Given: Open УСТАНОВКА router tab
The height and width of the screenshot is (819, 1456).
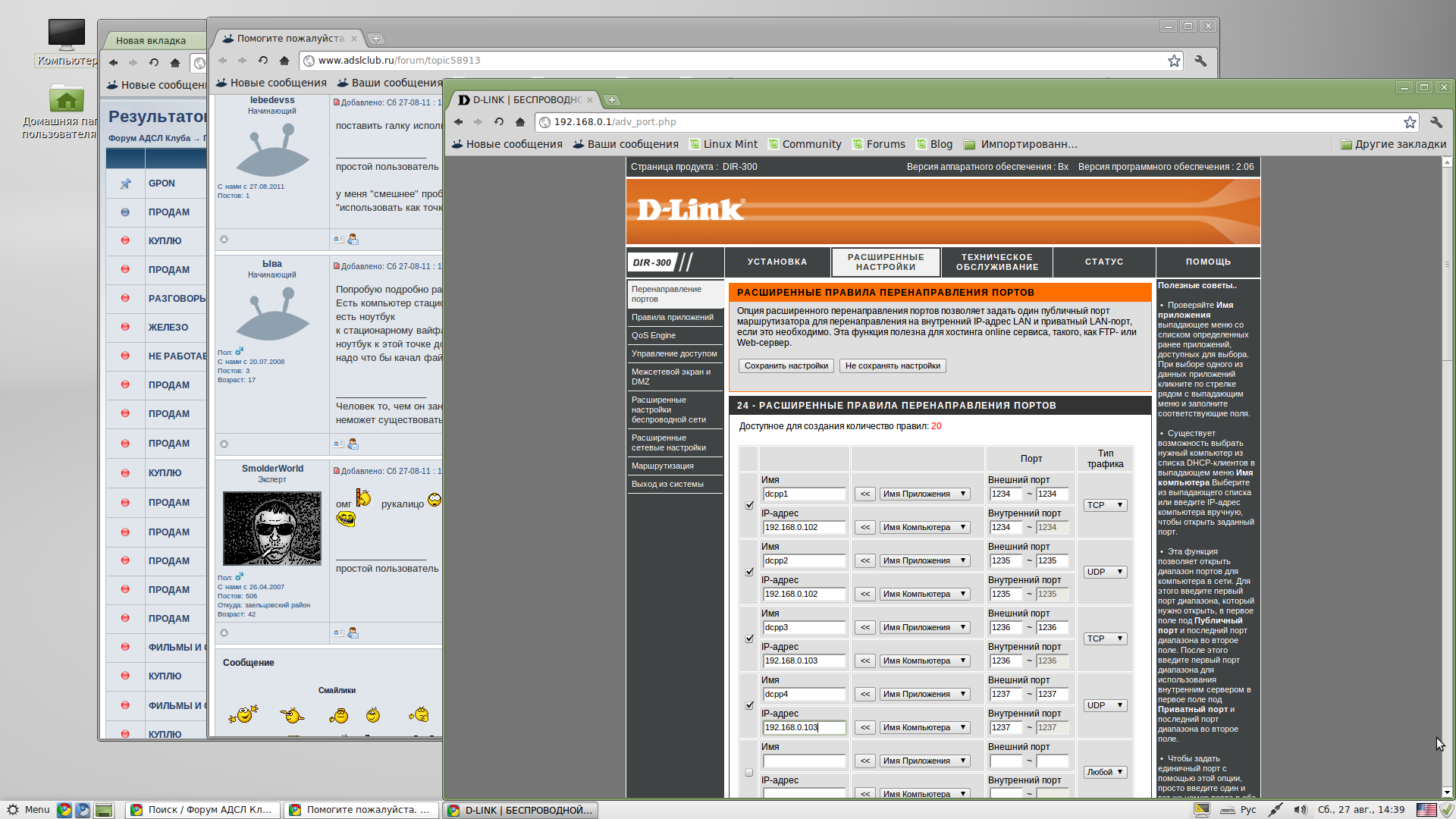Looking at the screenshot, I should tap(777, 262).
